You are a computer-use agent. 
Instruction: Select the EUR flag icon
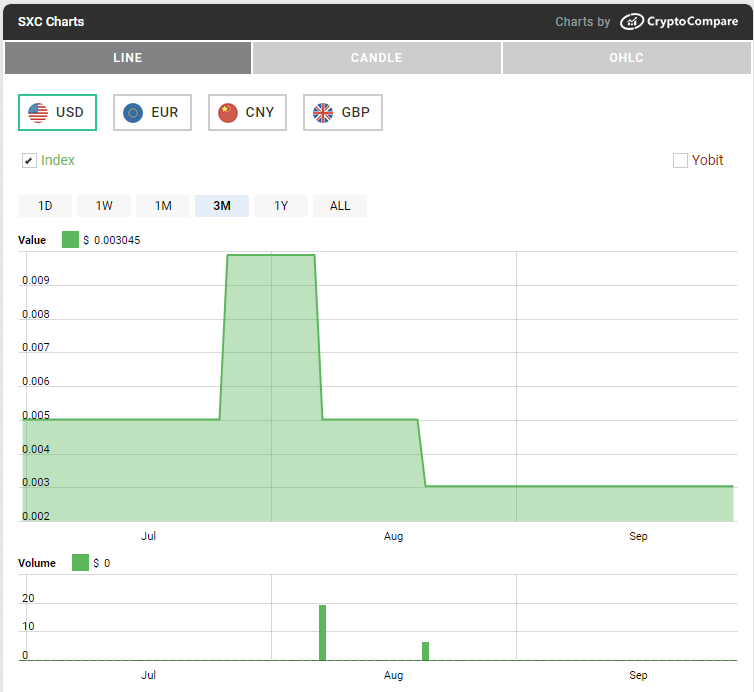133,112
